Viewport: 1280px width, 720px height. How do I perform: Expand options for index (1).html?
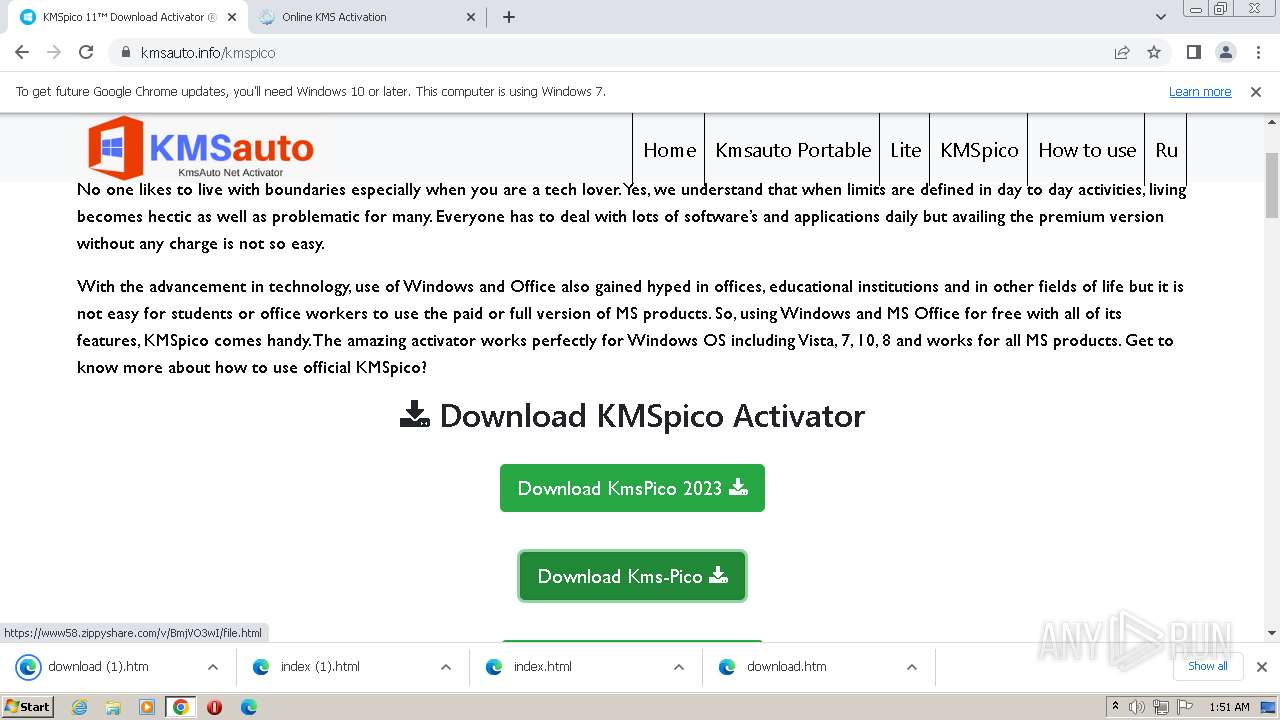pos(445,667)
